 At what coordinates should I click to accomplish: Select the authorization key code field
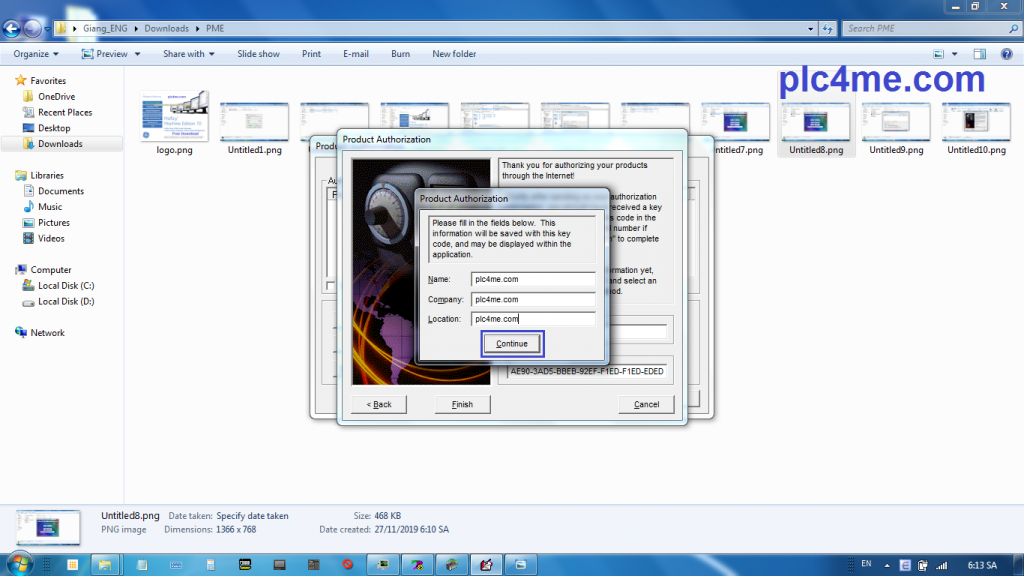pos(586,371)
